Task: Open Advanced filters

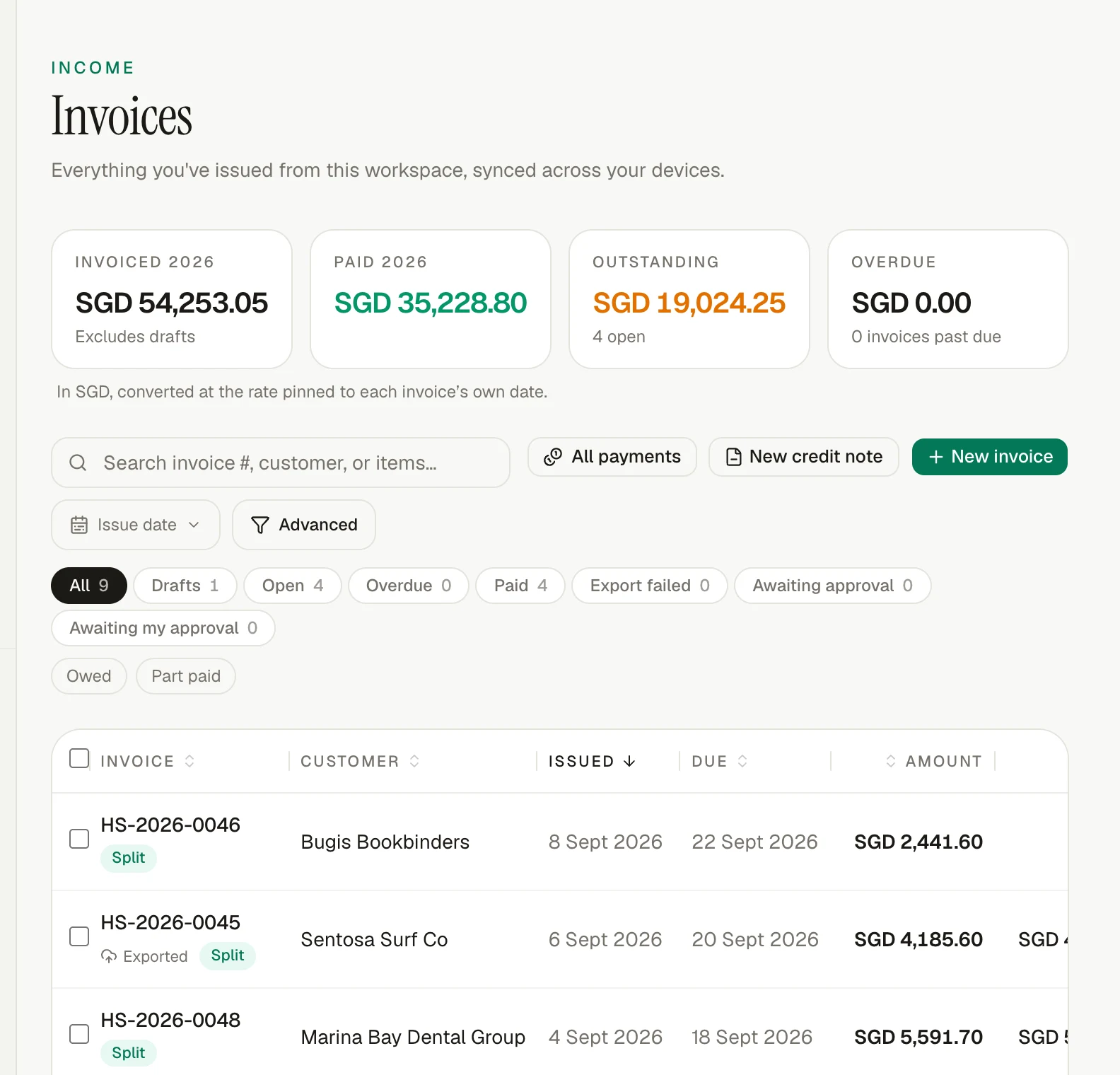Action: click(304, 525)
